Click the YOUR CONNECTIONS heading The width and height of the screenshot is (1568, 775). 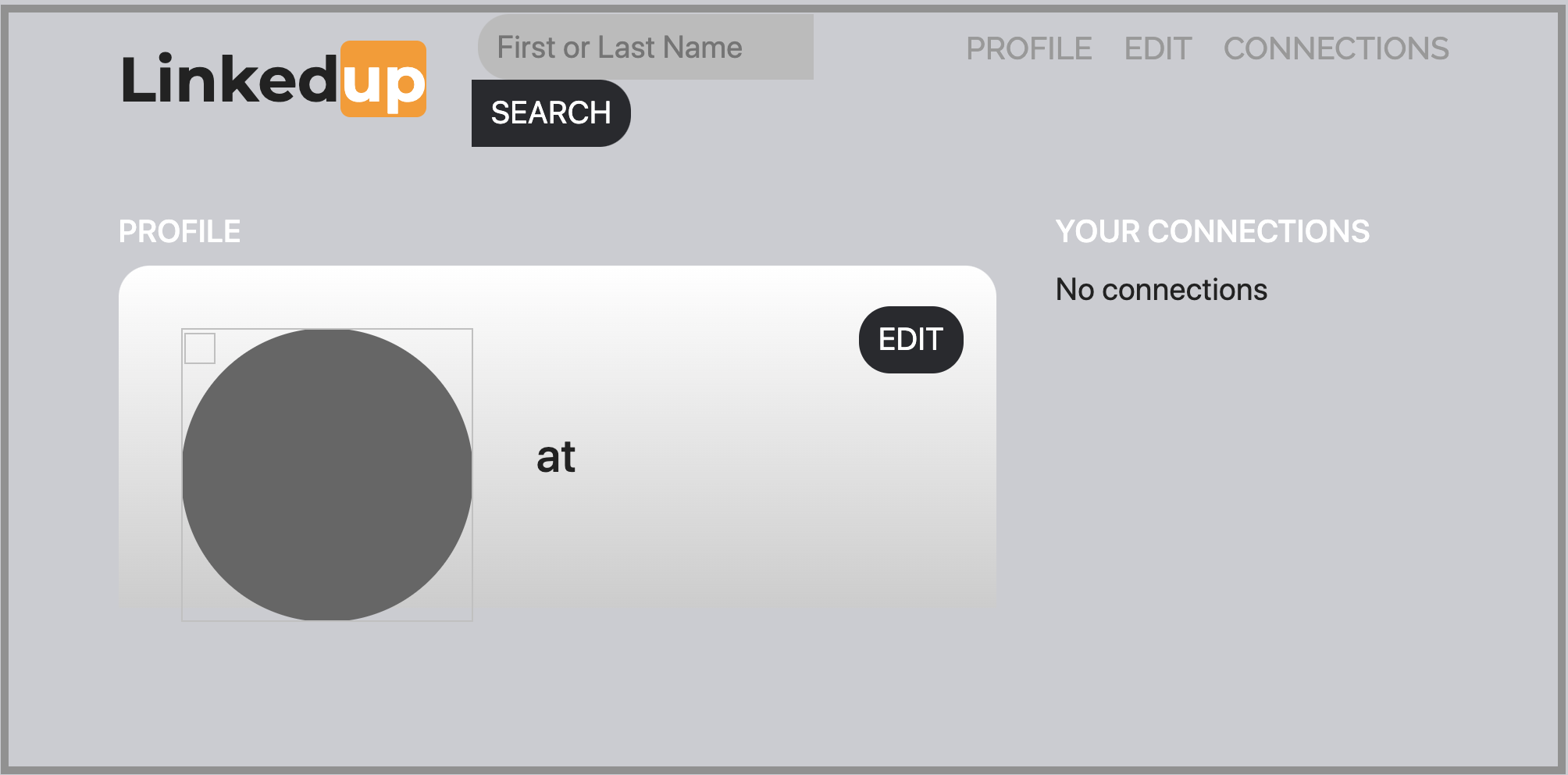(1212, 231)
